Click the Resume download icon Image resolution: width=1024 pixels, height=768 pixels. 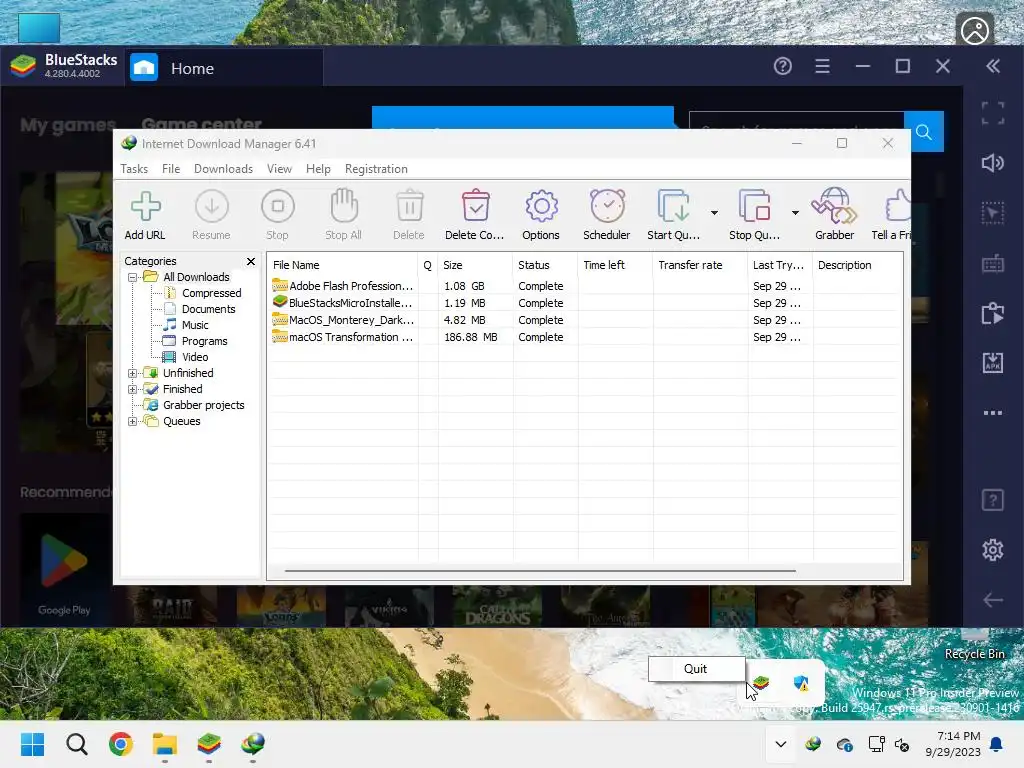pos(212,206)
